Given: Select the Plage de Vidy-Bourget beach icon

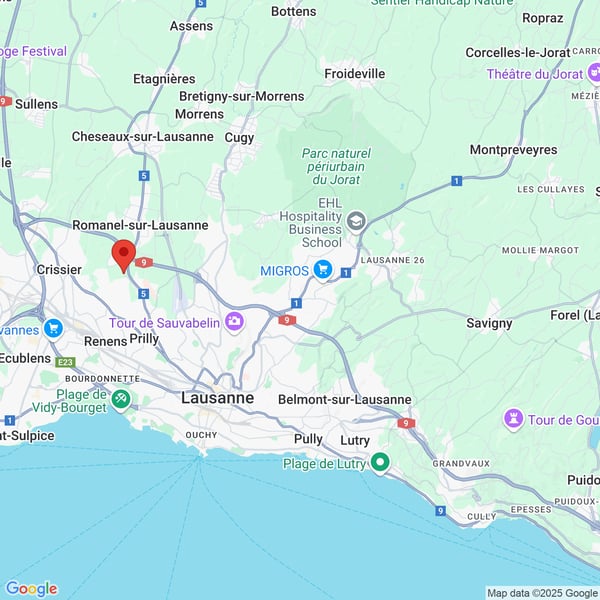Looking at the screenshot, I should point(121,399).
